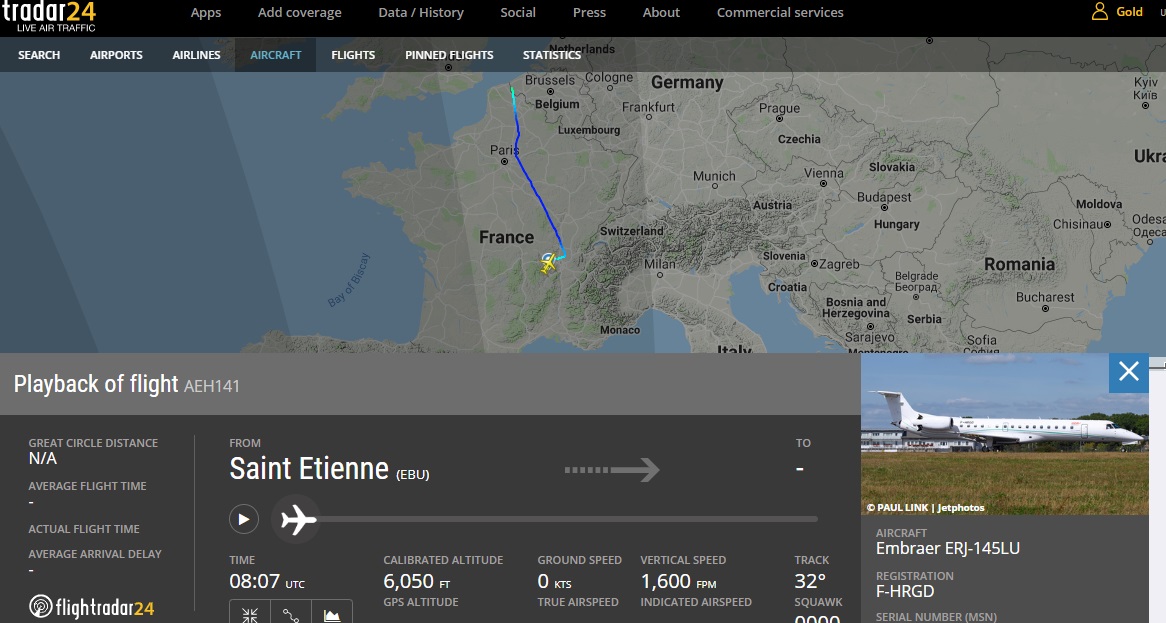The height and width of the screenshot is (623, 1166).
Task: Click the airplane marker on playback timeline
Action: point(297,519)
